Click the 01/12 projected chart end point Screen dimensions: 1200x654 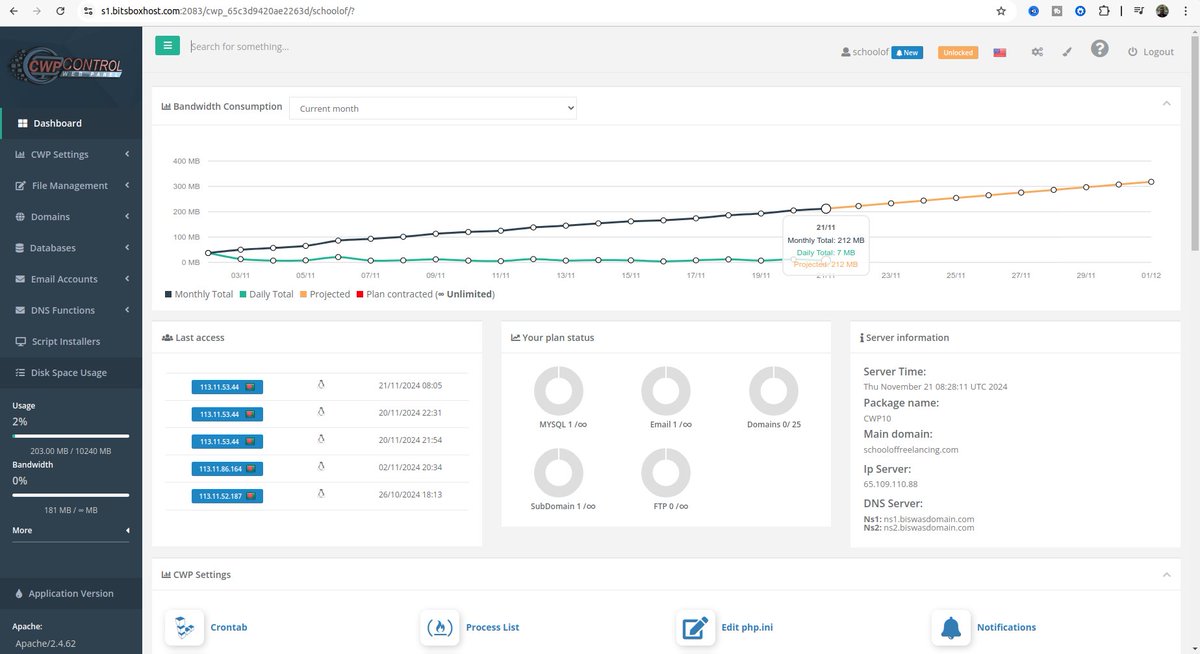tap(1152, 181)
